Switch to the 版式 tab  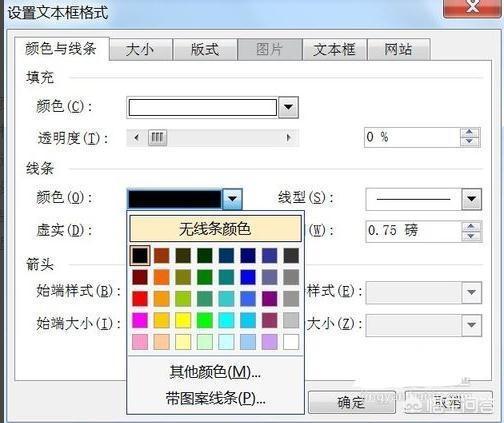(205, 49)
